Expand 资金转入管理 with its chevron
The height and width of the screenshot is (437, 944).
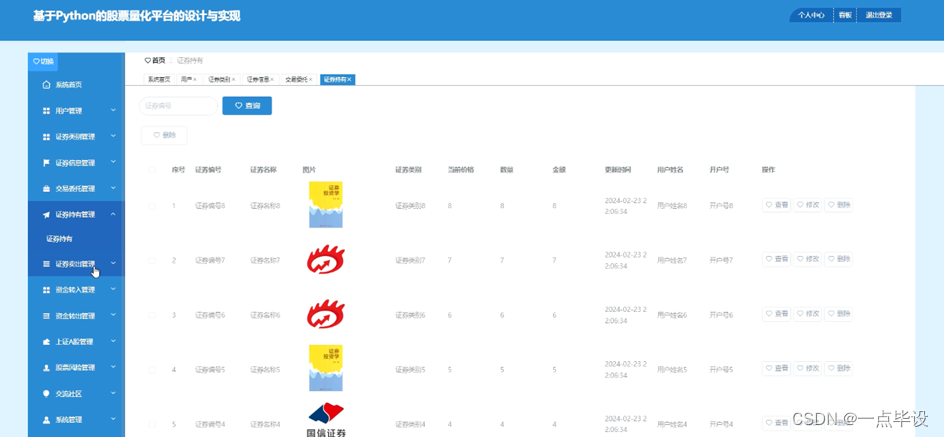coord(113,289)
